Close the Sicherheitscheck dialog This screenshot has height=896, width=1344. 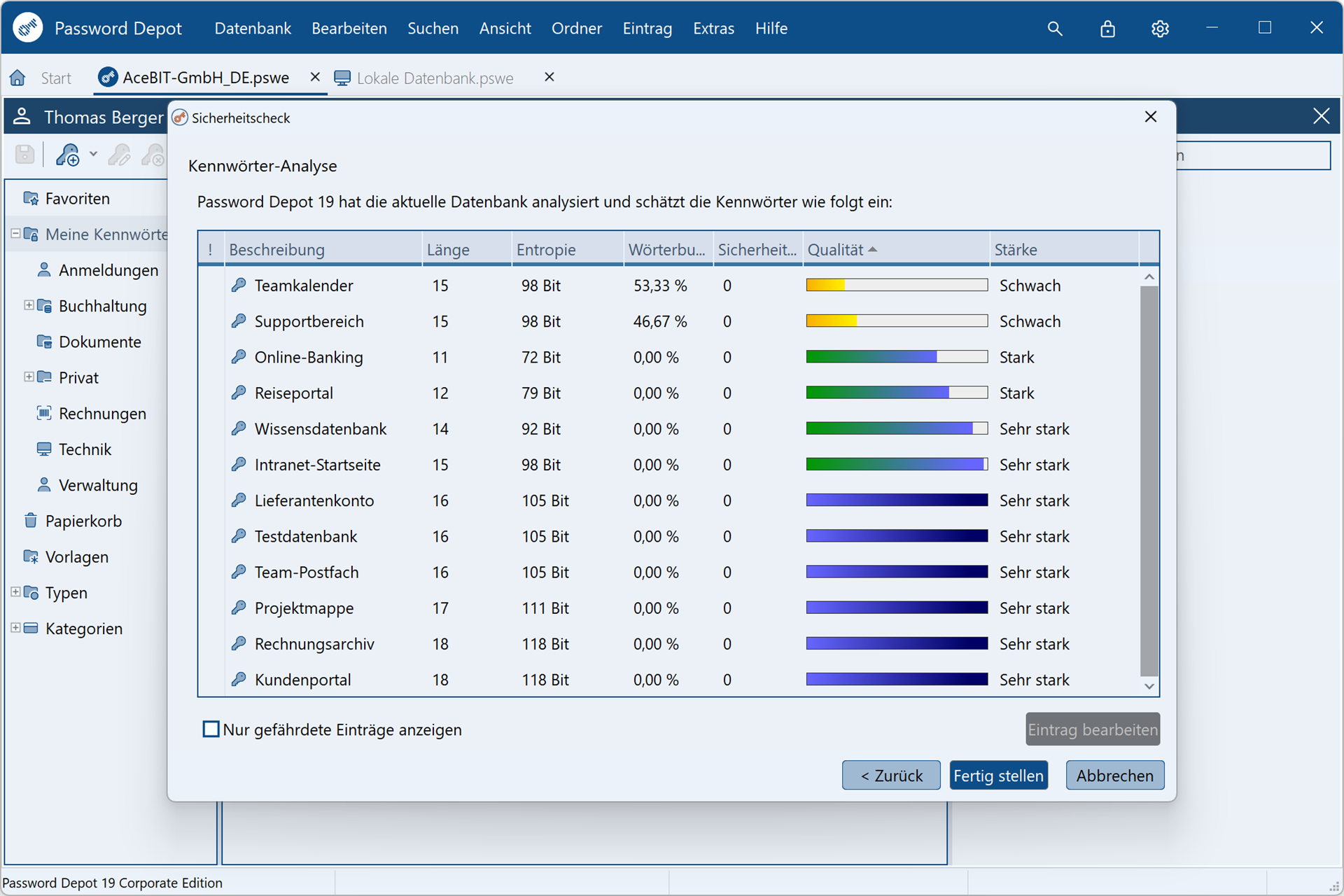(1151, 117)
